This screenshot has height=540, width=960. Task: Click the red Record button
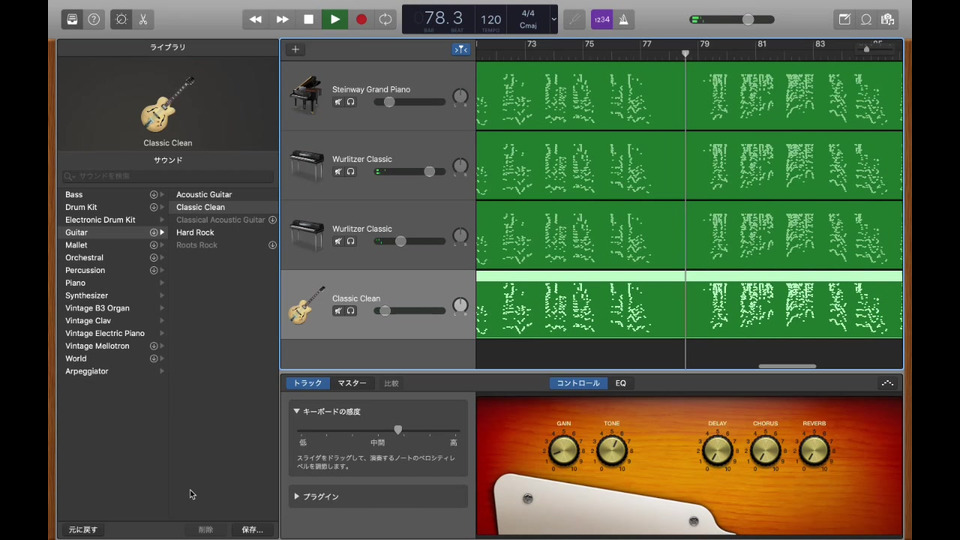361,19
